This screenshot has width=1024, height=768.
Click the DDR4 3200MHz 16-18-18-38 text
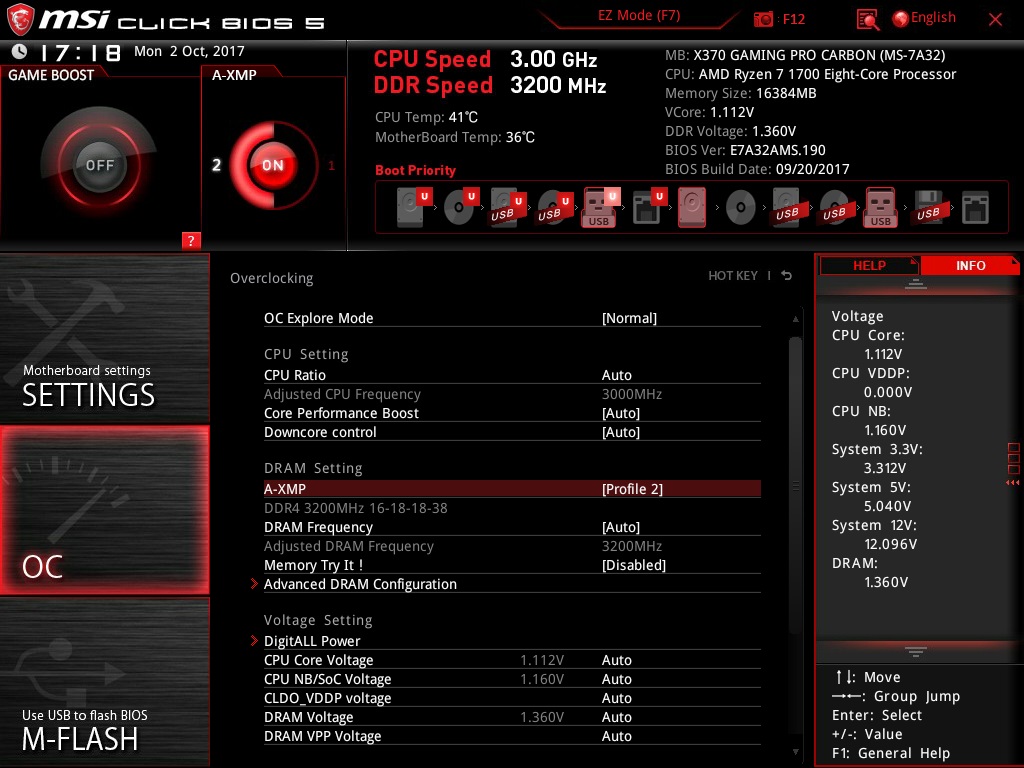(356, 507)
